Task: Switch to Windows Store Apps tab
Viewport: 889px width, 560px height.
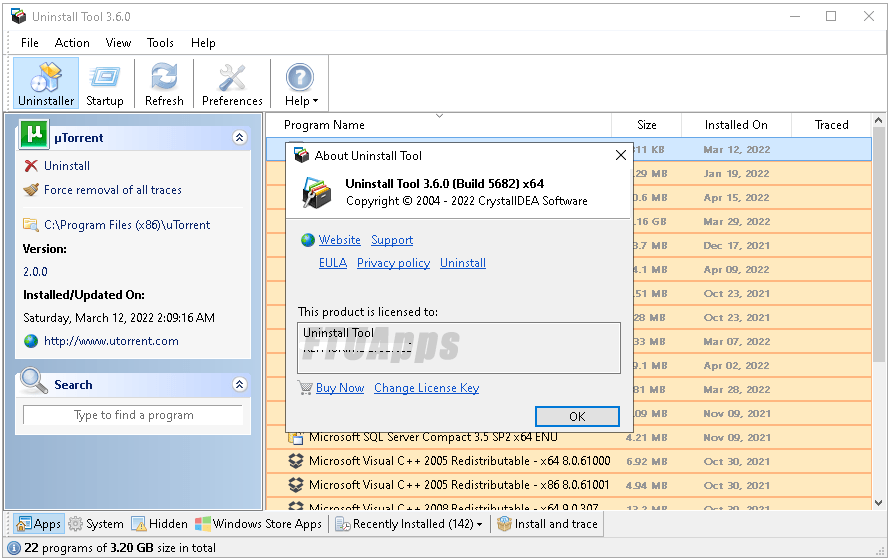Action: [x=259, y=524]
